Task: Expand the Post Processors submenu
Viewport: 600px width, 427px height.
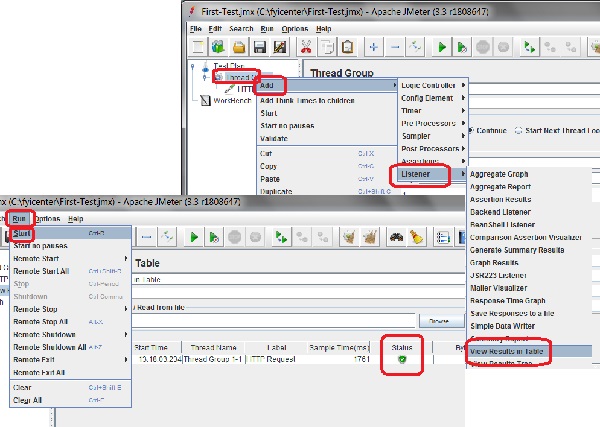Action: click(x=433, y=148)
